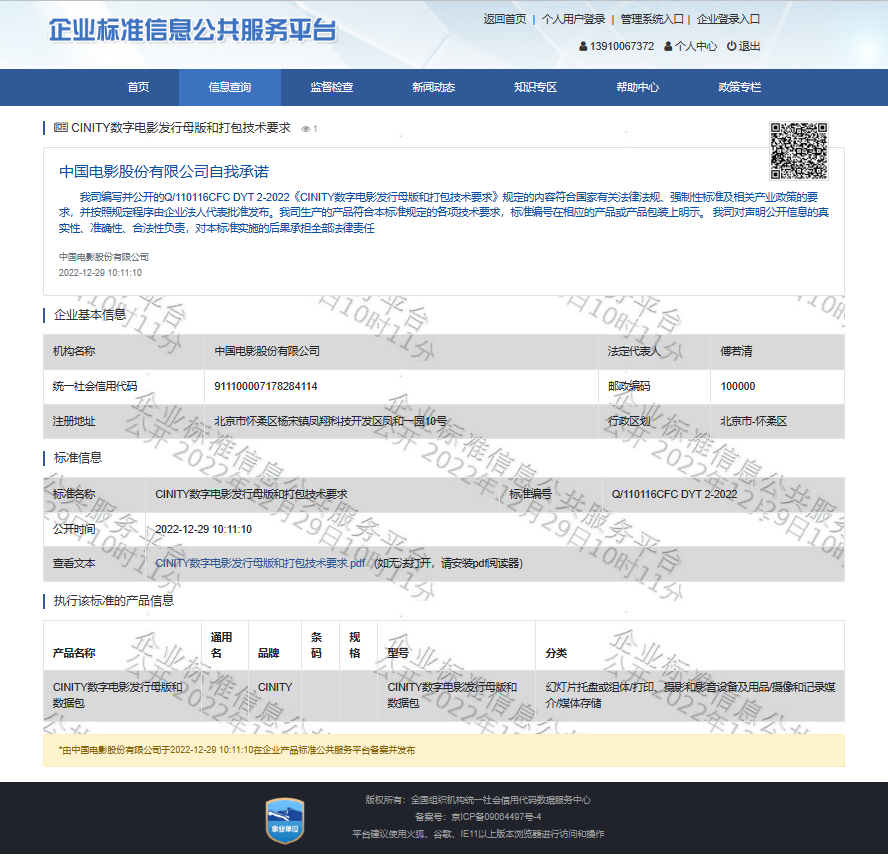The width and height of the screenshot is (888, 859).
Task: Click the yellow filing notice bar
Action: [x=444, y=750]
